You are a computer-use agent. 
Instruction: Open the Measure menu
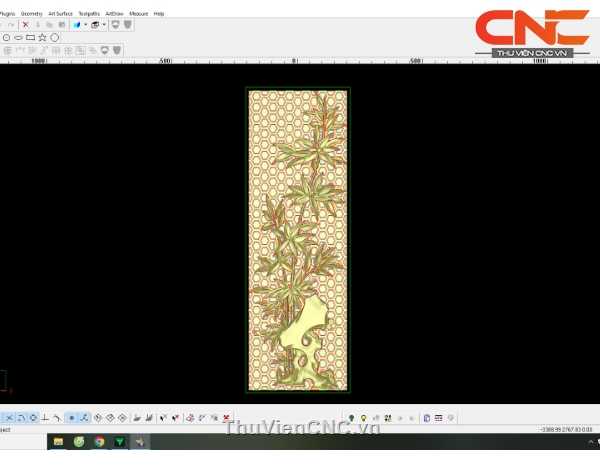click(x=138, y=13)
